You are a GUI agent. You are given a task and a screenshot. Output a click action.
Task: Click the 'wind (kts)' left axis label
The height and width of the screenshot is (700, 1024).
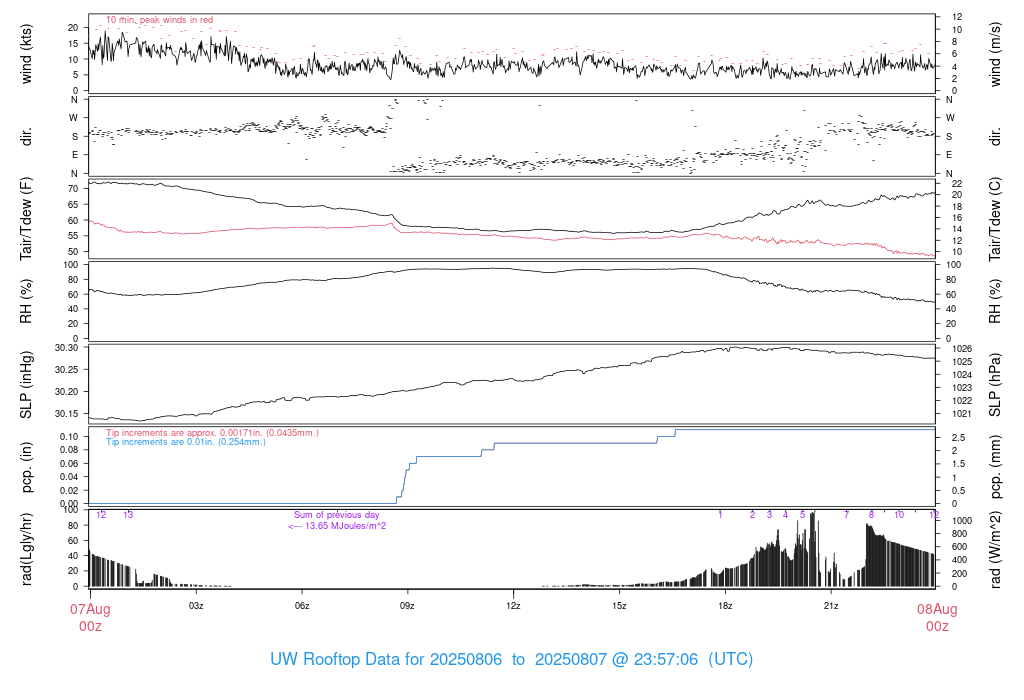click(27, 55)
